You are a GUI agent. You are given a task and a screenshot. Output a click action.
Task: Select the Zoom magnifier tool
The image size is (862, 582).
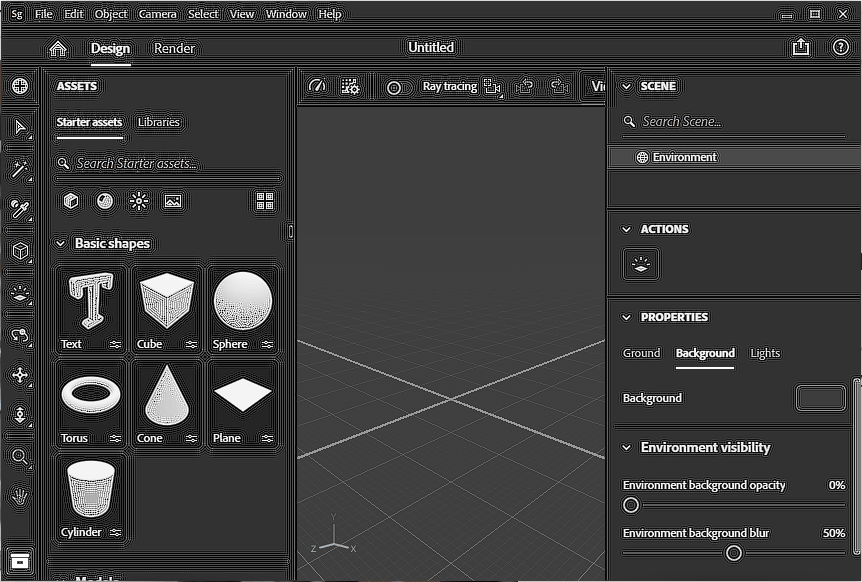point(20,456)
